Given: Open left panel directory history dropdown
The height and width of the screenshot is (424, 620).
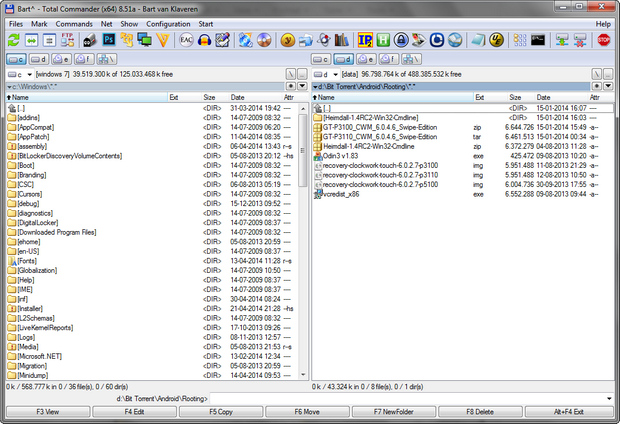Looking at the screenshot, I should coord(302,86).
